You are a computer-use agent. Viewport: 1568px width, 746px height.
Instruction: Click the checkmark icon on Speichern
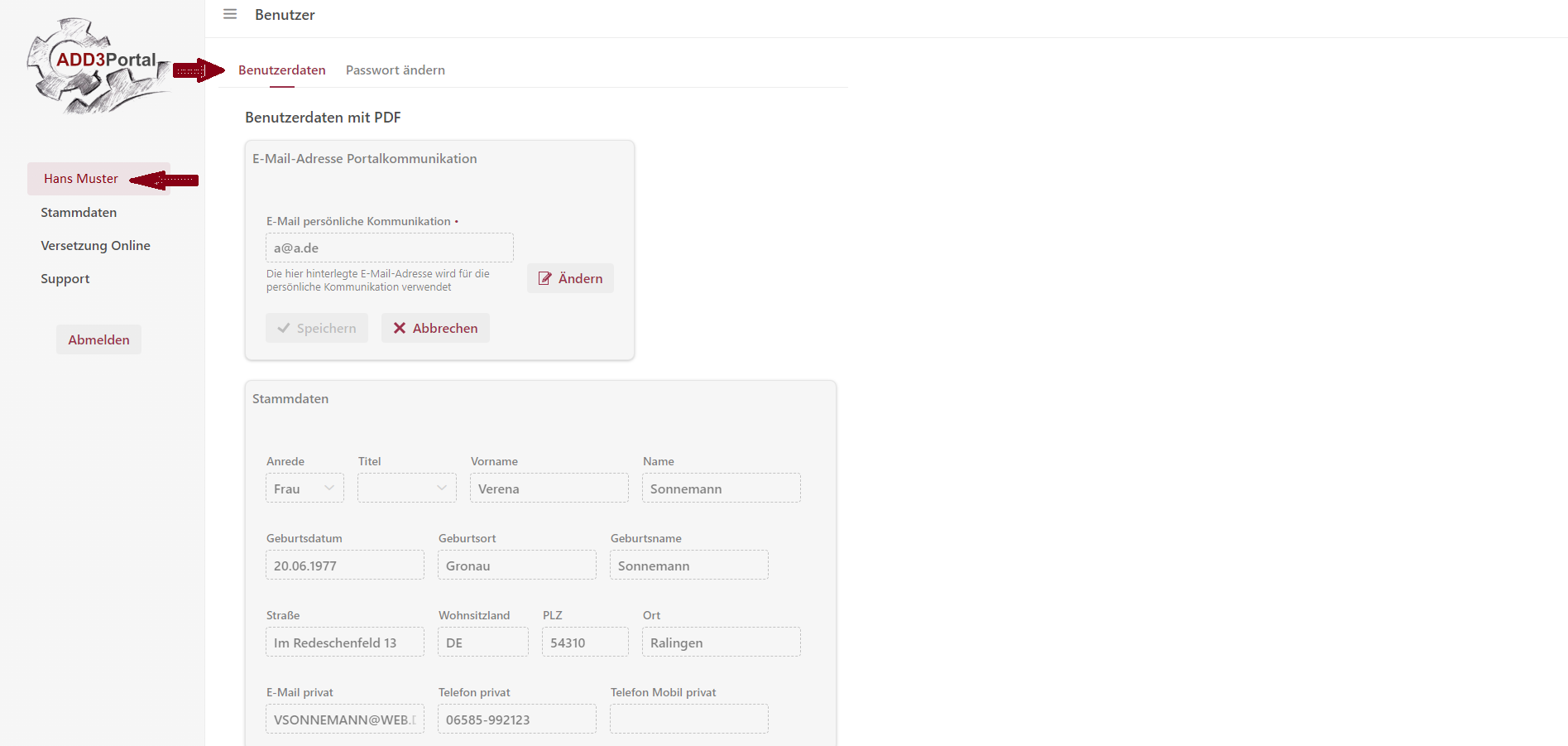pyautogui.click(x=284, y=328)
